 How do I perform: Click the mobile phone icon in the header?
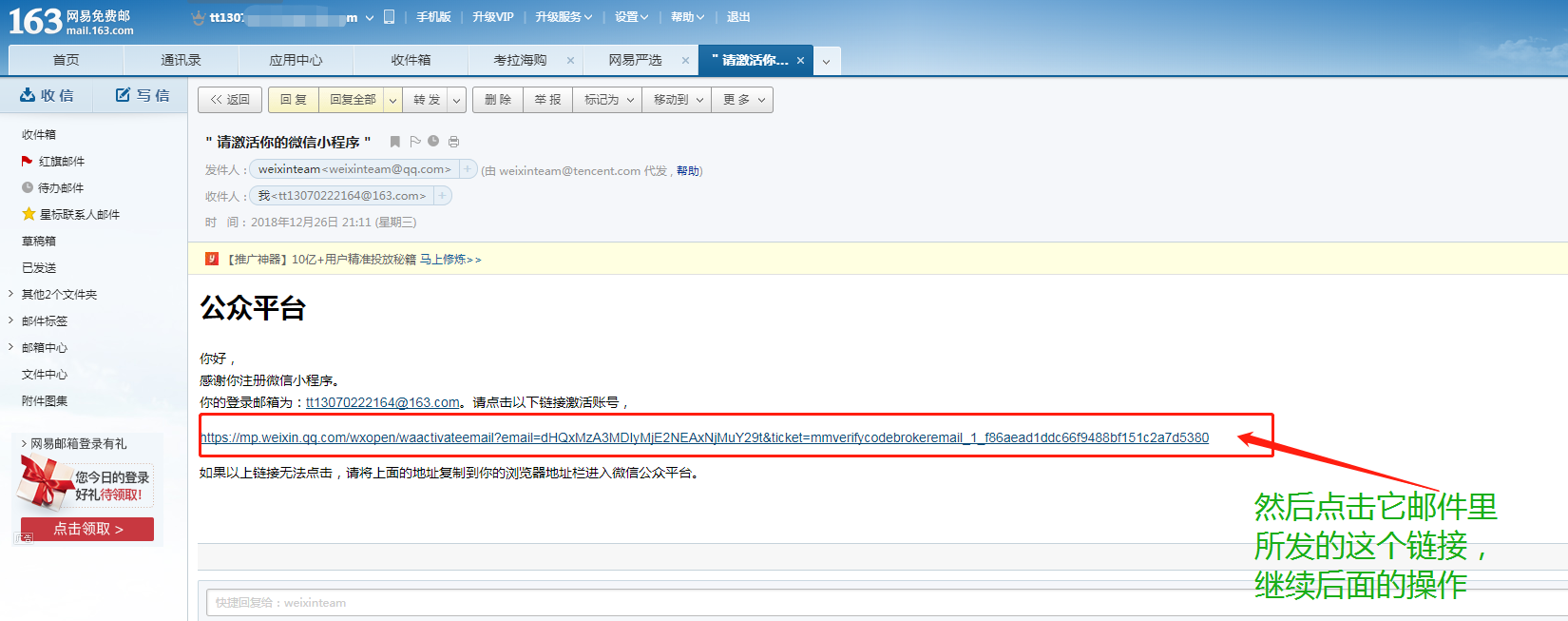389,16
